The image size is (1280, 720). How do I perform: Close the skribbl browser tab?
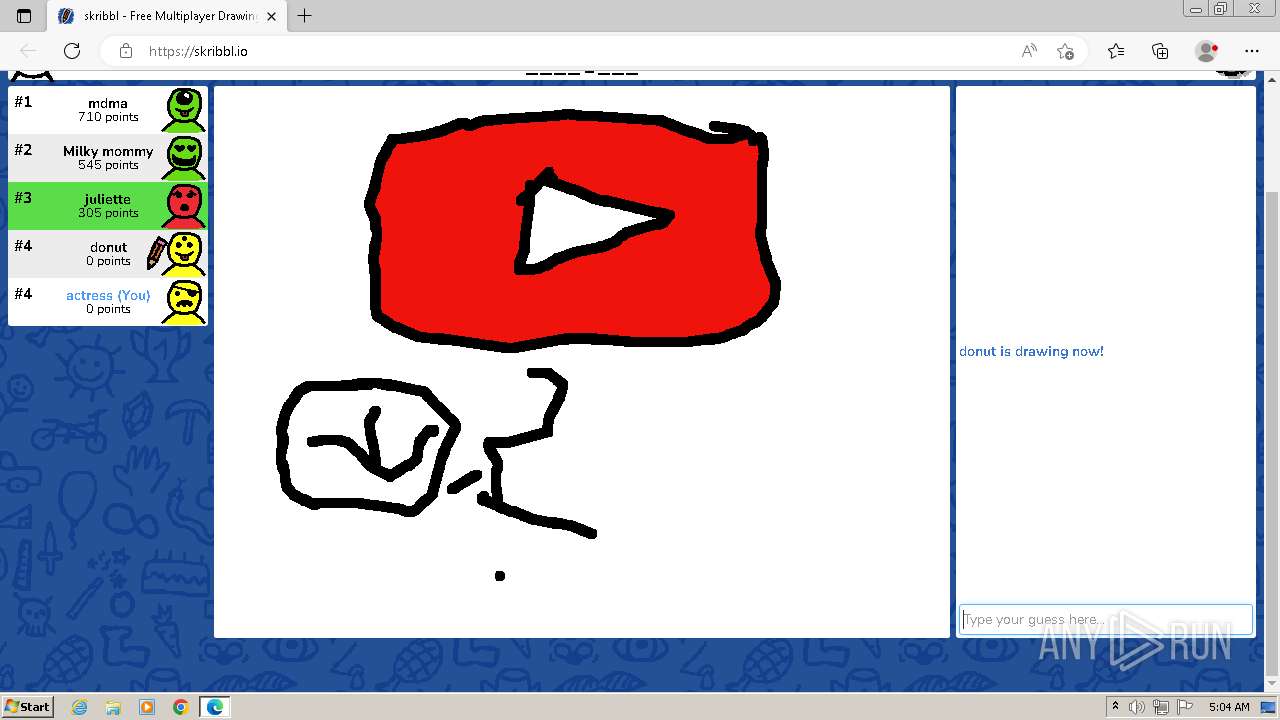[271, 16]
